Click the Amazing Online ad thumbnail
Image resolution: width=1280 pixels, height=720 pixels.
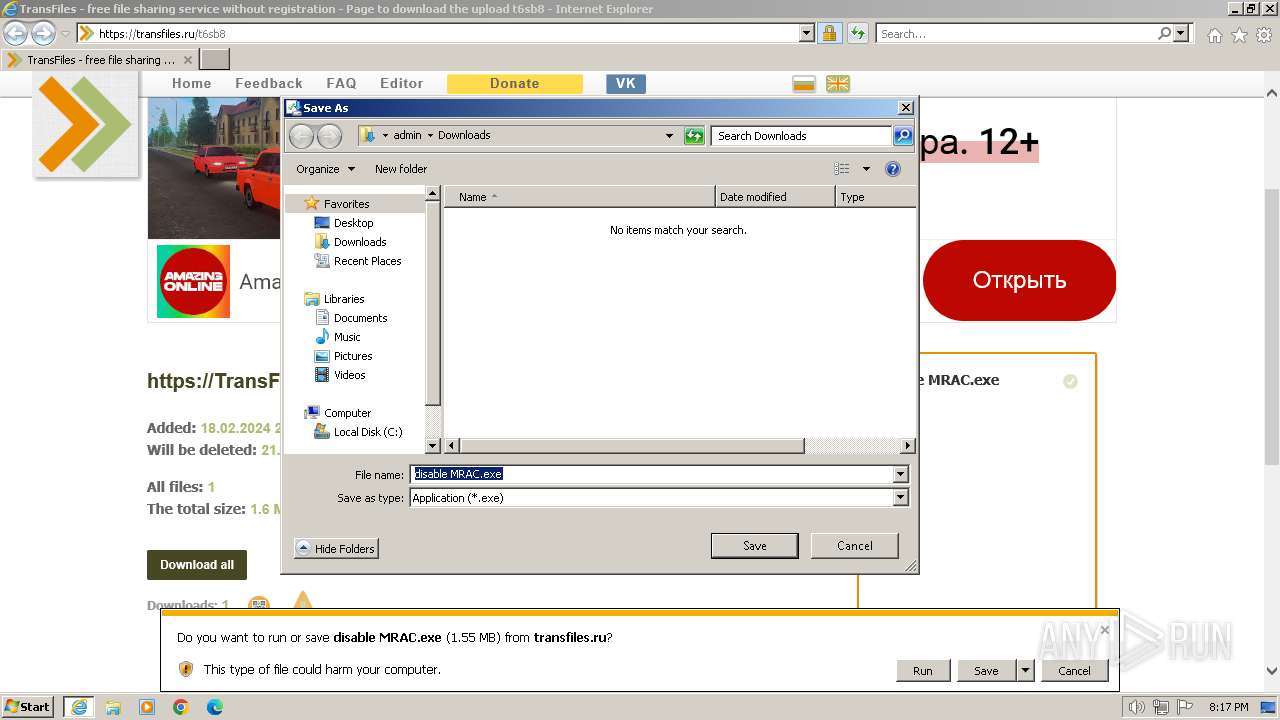coord(193,281)
